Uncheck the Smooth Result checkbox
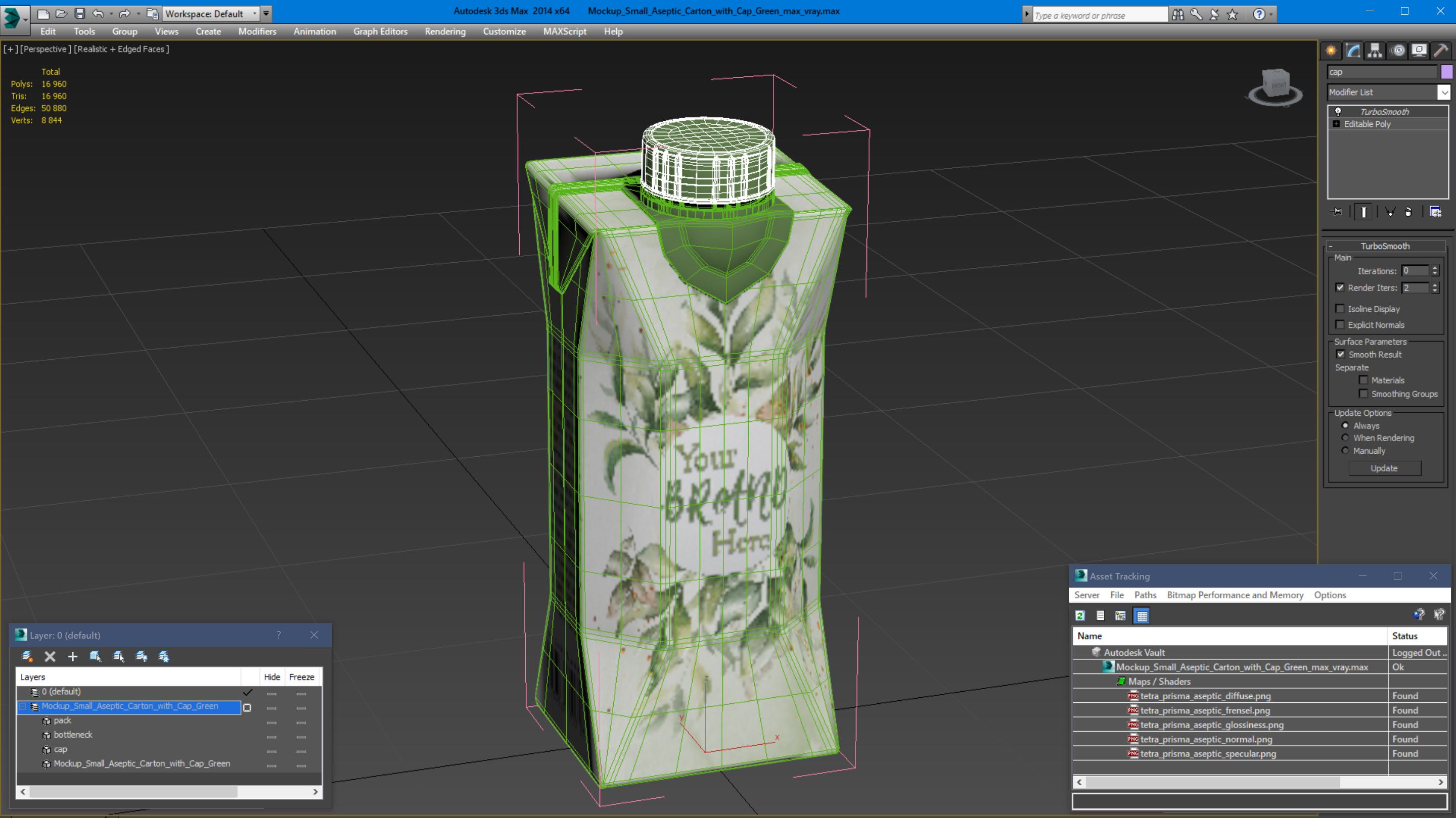 (x=1340, y=354)
